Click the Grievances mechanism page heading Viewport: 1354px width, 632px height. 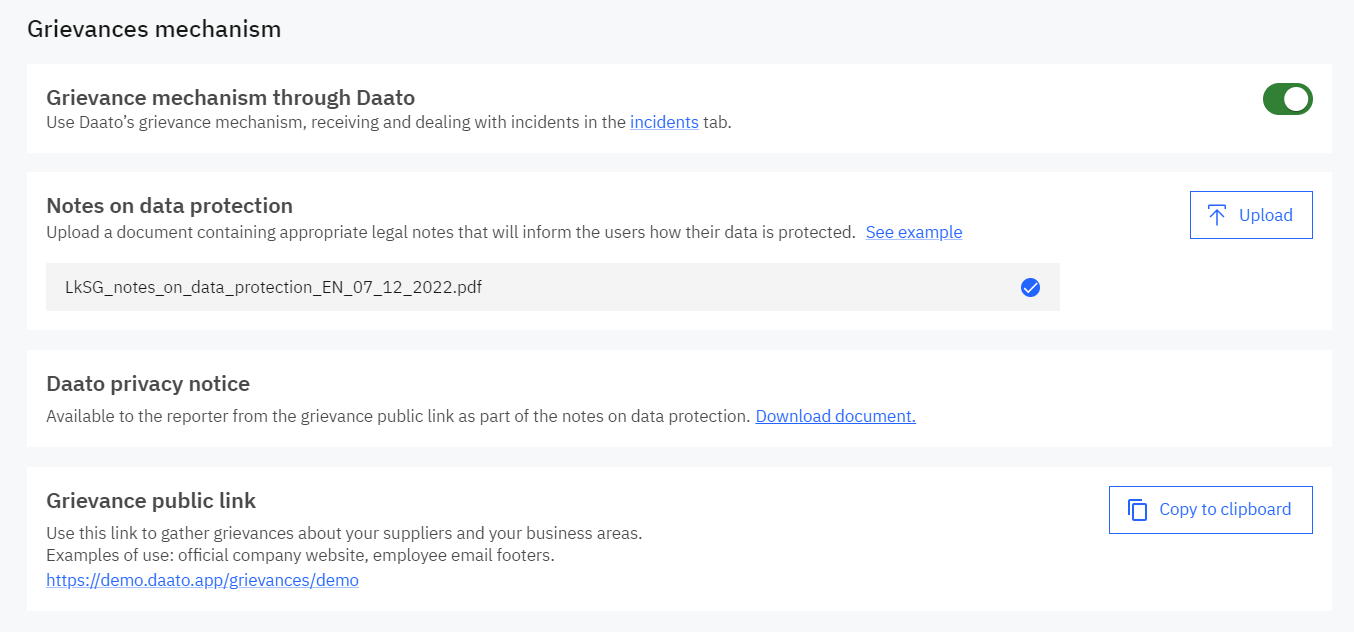click(154, 29)
